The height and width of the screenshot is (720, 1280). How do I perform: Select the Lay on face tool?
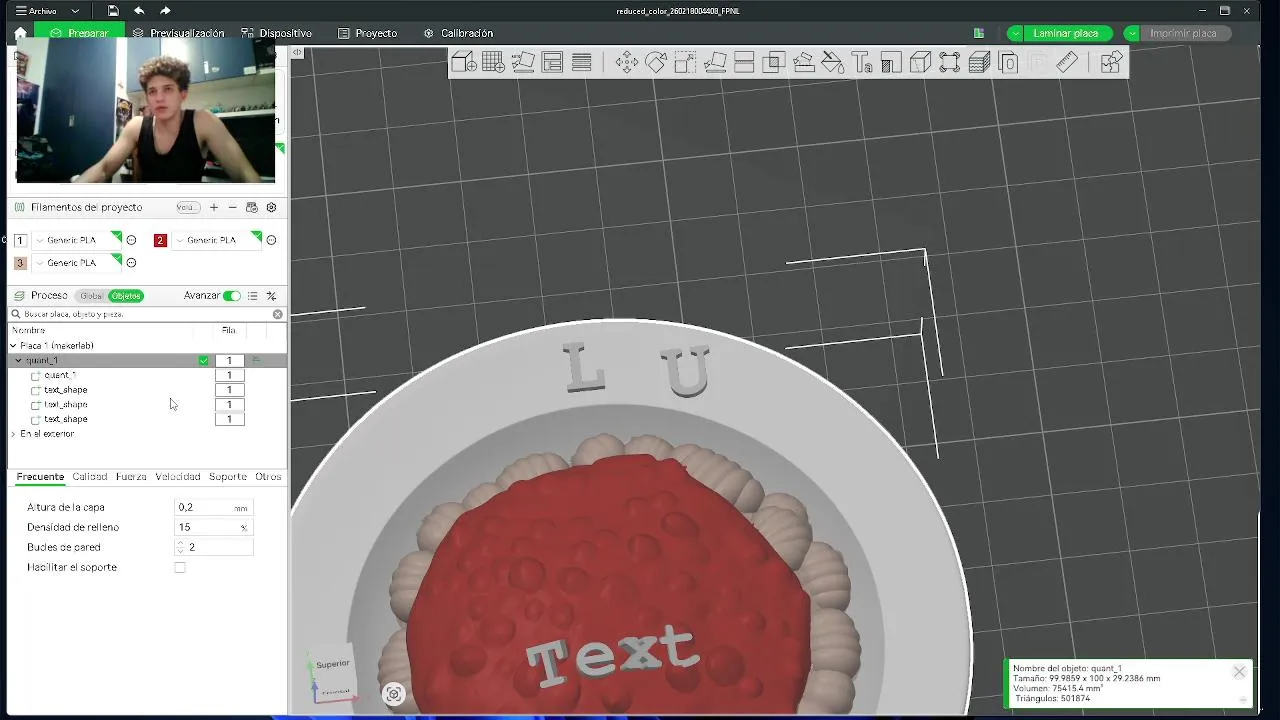coord(715,63)
